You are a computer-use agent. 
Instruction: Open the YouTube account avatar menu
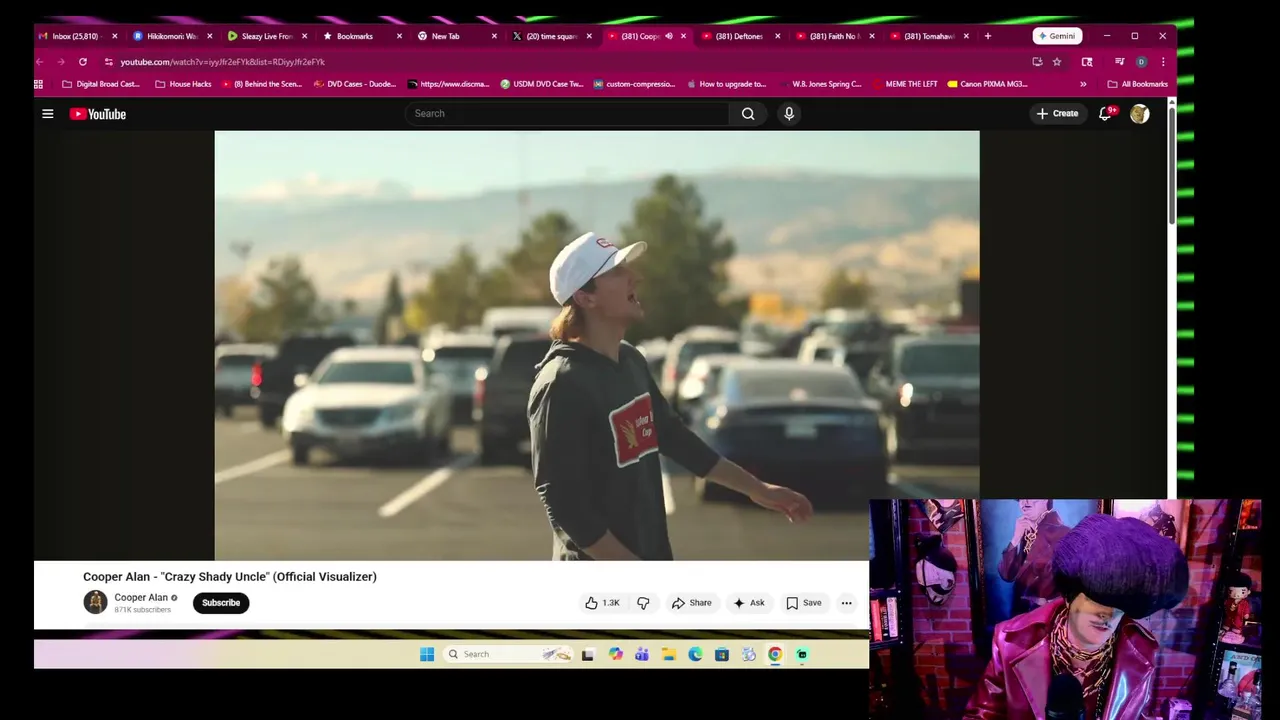(1139, 114)
